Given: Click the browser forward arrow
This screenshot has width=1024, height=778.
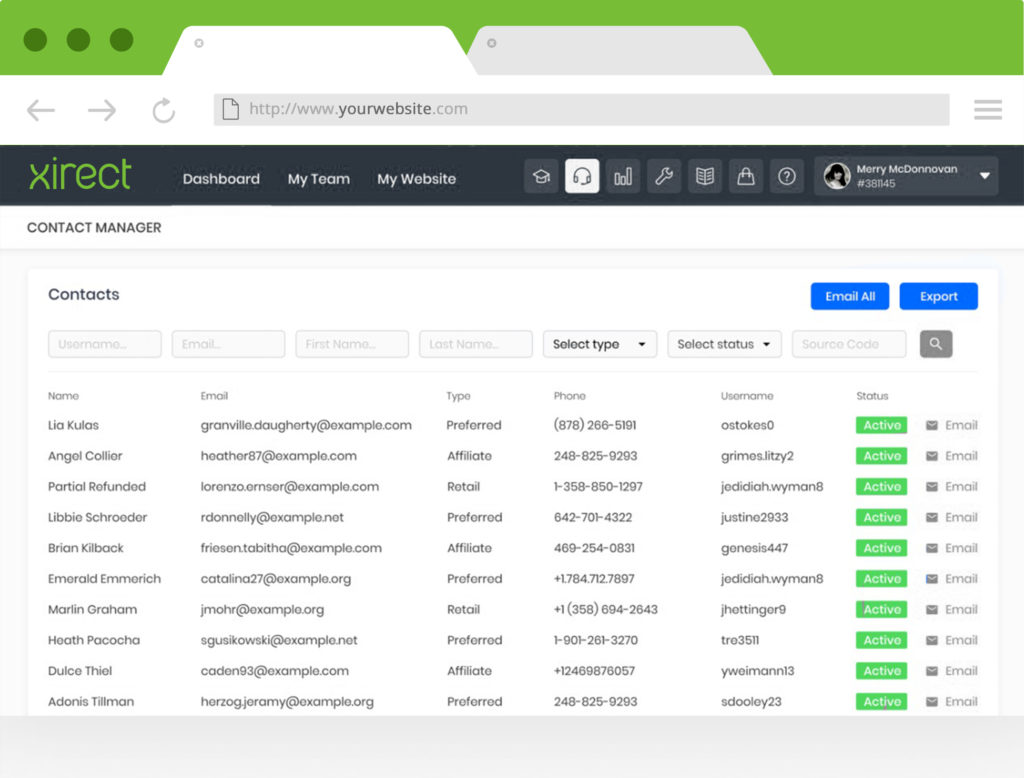Looking at the screenshot, I should pos(102,110).
